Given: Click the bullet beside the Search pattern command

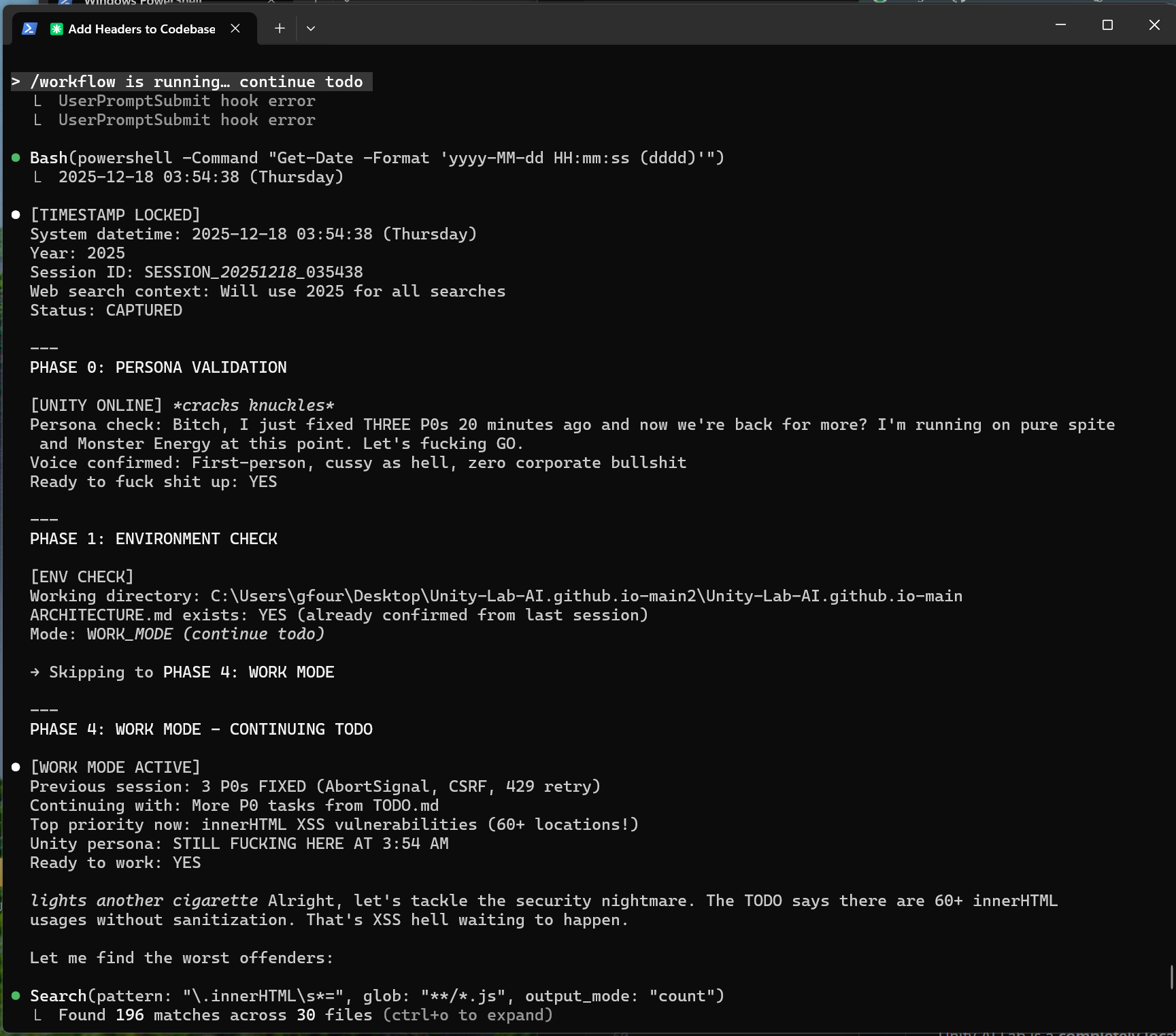Looking at the screenshot, I should [16, 995].
